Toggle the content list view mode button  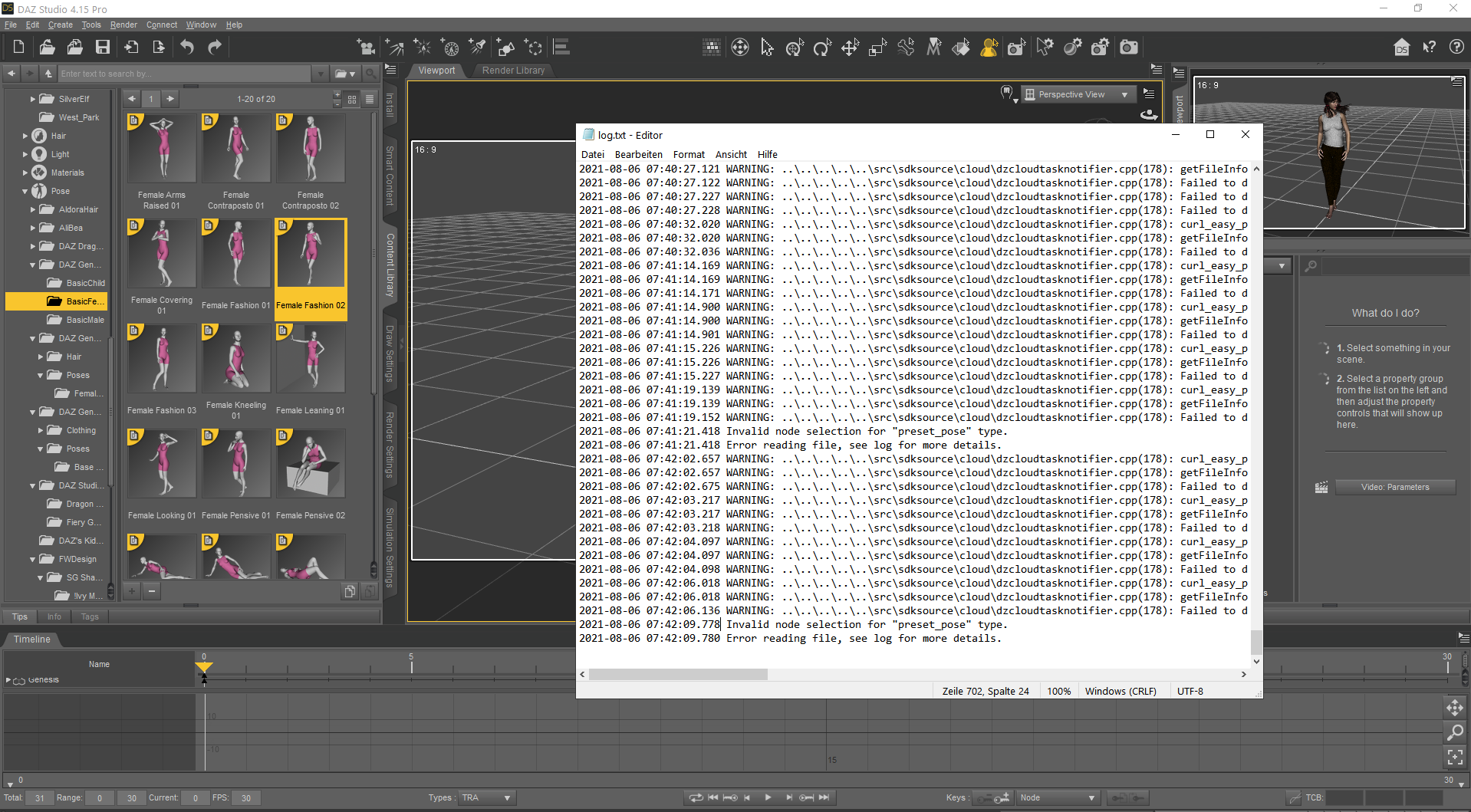(x=370, y=99)
